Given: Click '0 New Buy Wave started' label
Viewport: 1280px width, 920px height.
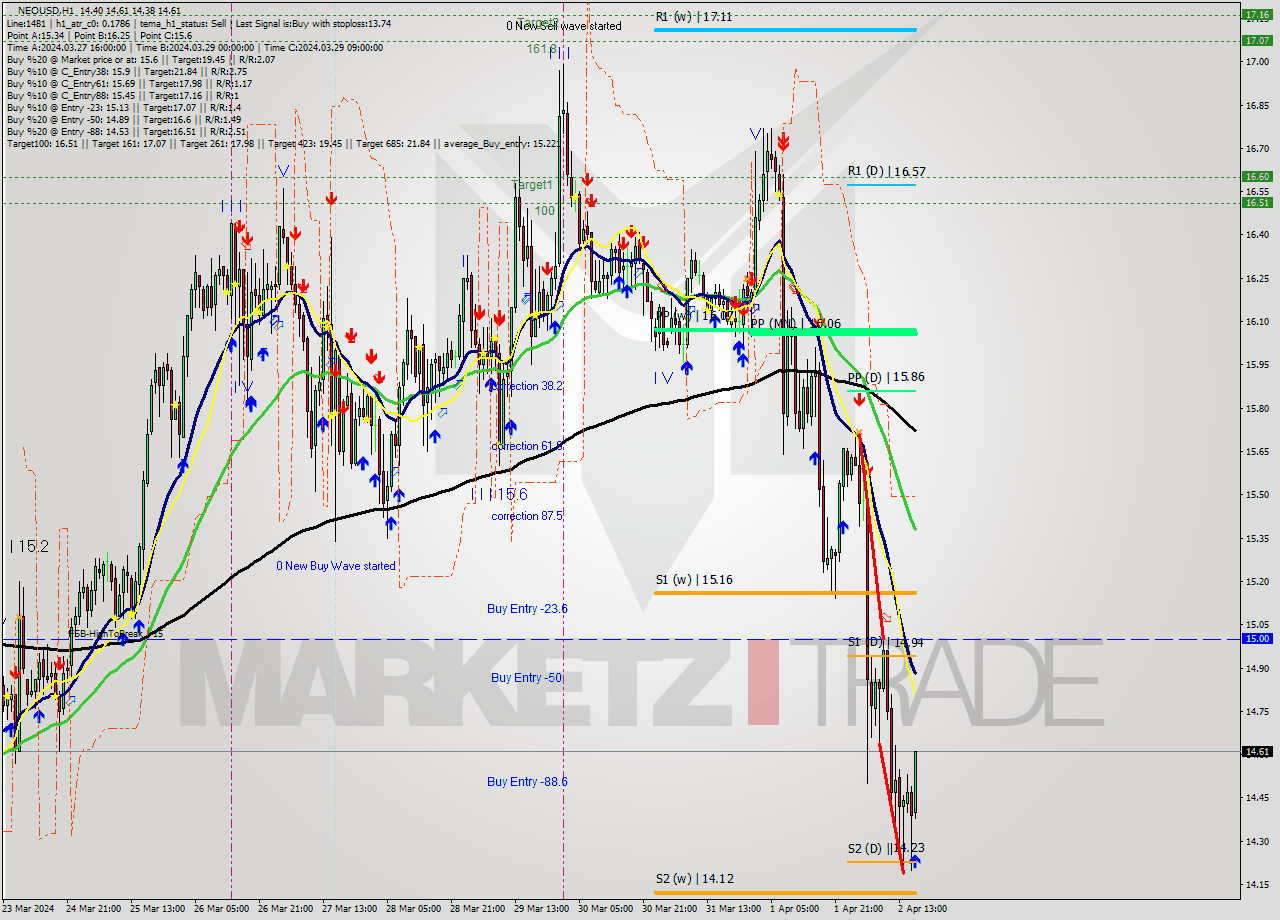Looking at the screenshot, I should 336,566.
